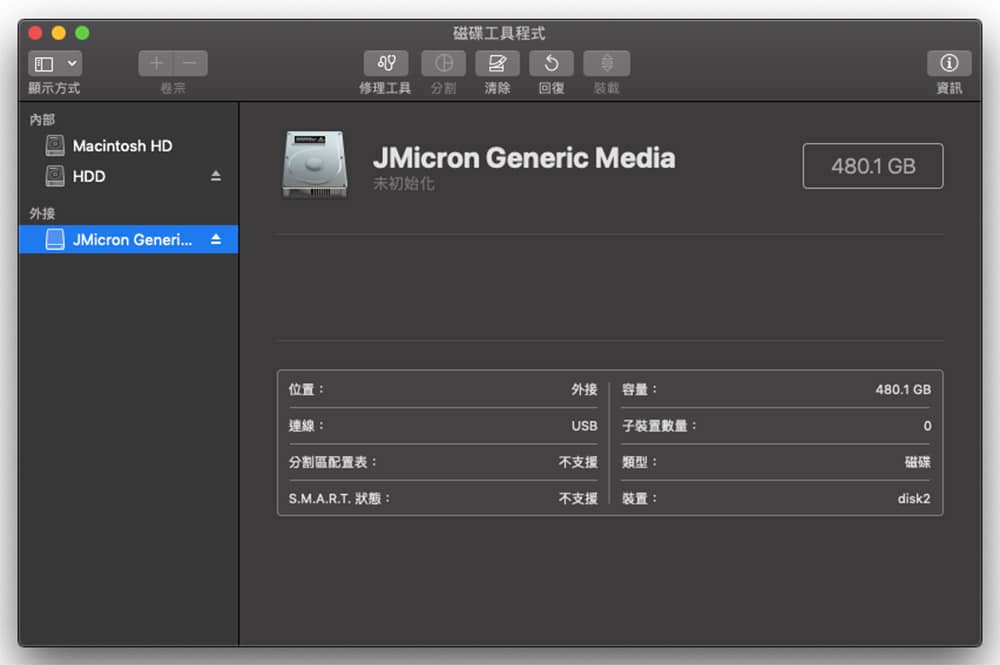Click the 連線 row value USB

(x=584, y=426)
